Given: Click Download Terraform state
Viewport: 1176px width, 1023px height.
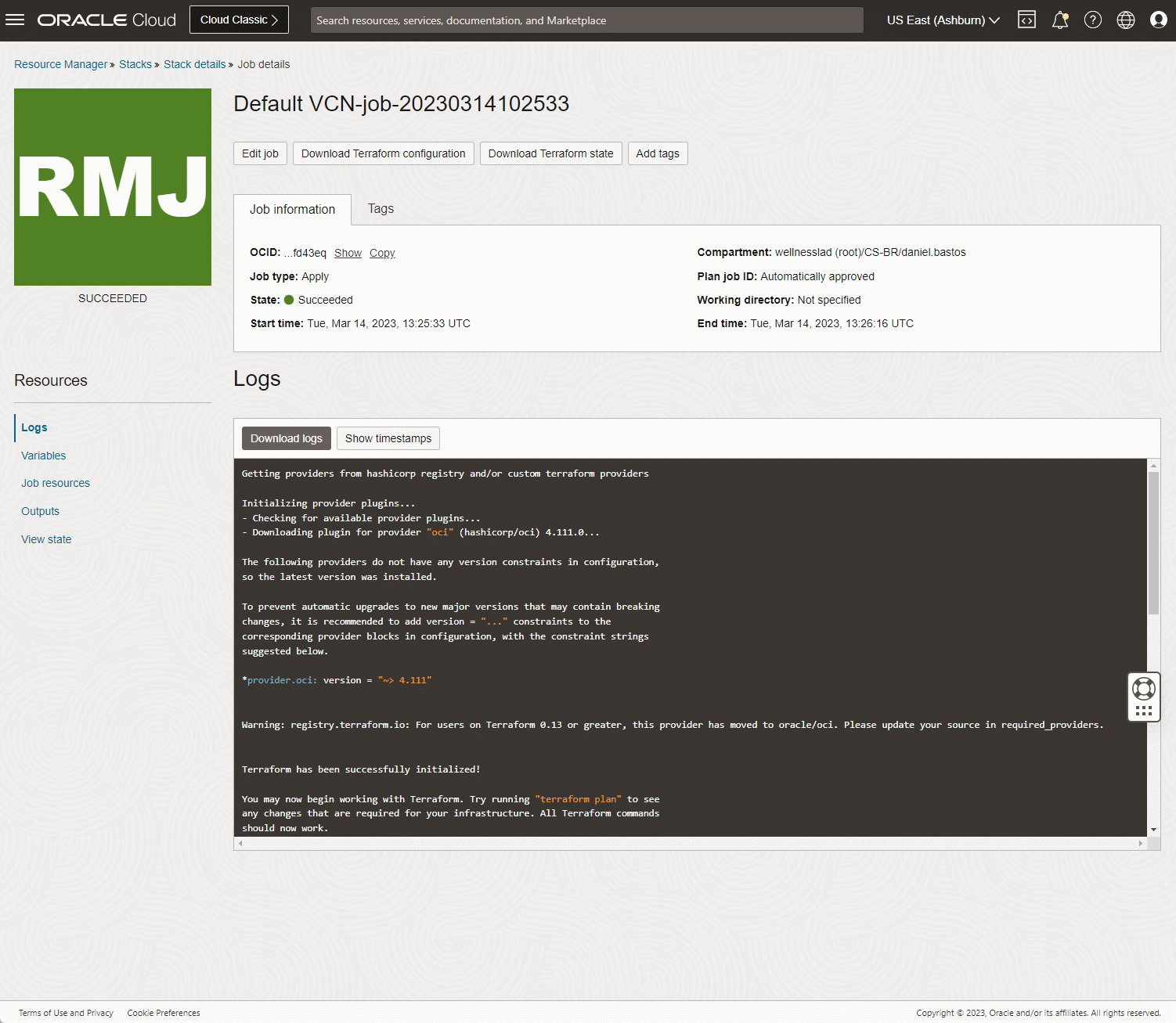Looking at the screenshot, I should 551,153.
